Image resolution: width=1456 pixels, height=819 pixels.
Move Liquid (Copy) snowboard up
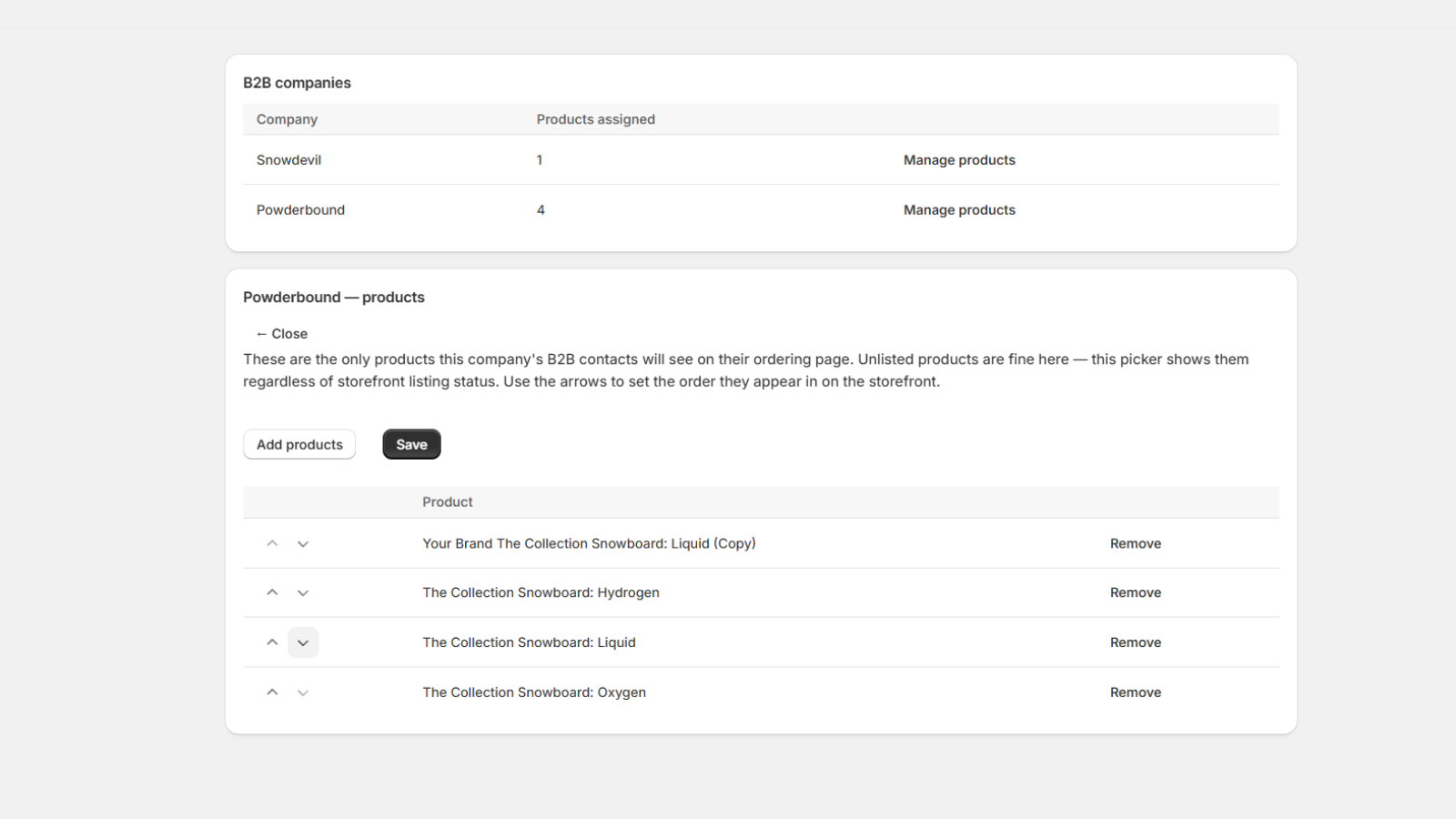(272, 543)
